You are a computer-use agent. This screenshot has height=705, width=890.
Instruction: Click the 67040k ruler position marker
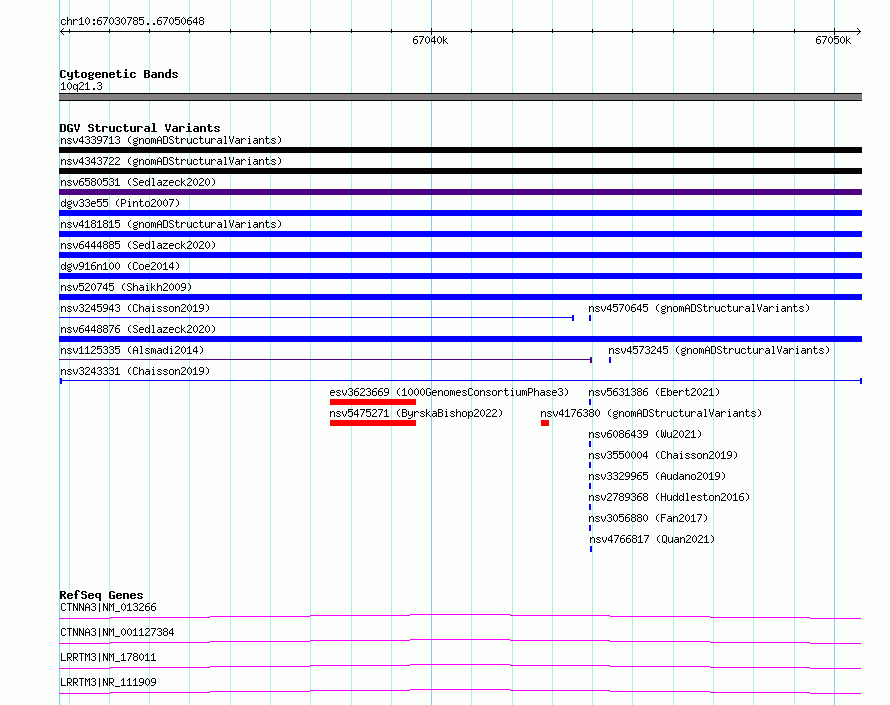pos(430,40)
